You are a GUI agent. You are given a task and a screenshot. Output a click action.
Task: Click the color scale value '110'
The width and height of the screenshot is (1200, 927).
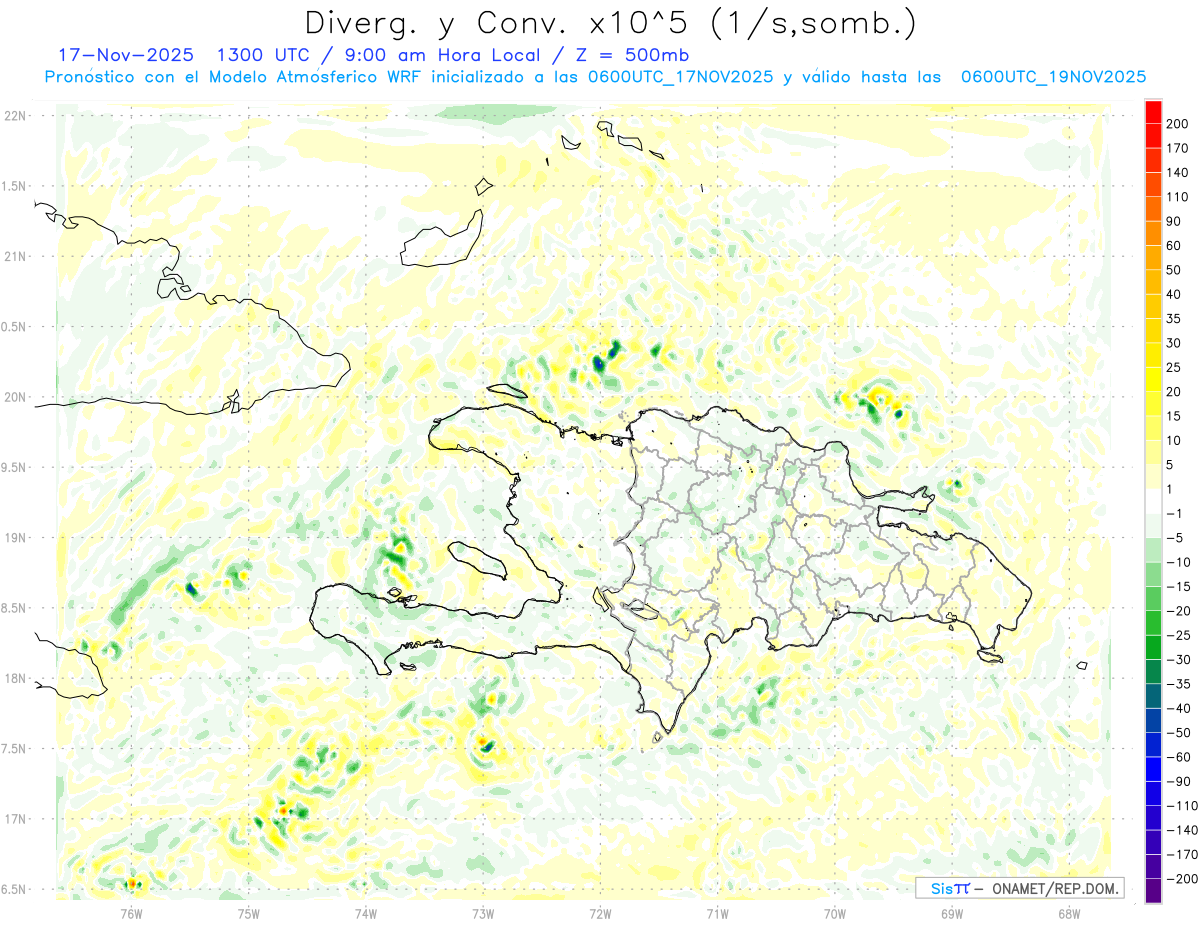1178,197
